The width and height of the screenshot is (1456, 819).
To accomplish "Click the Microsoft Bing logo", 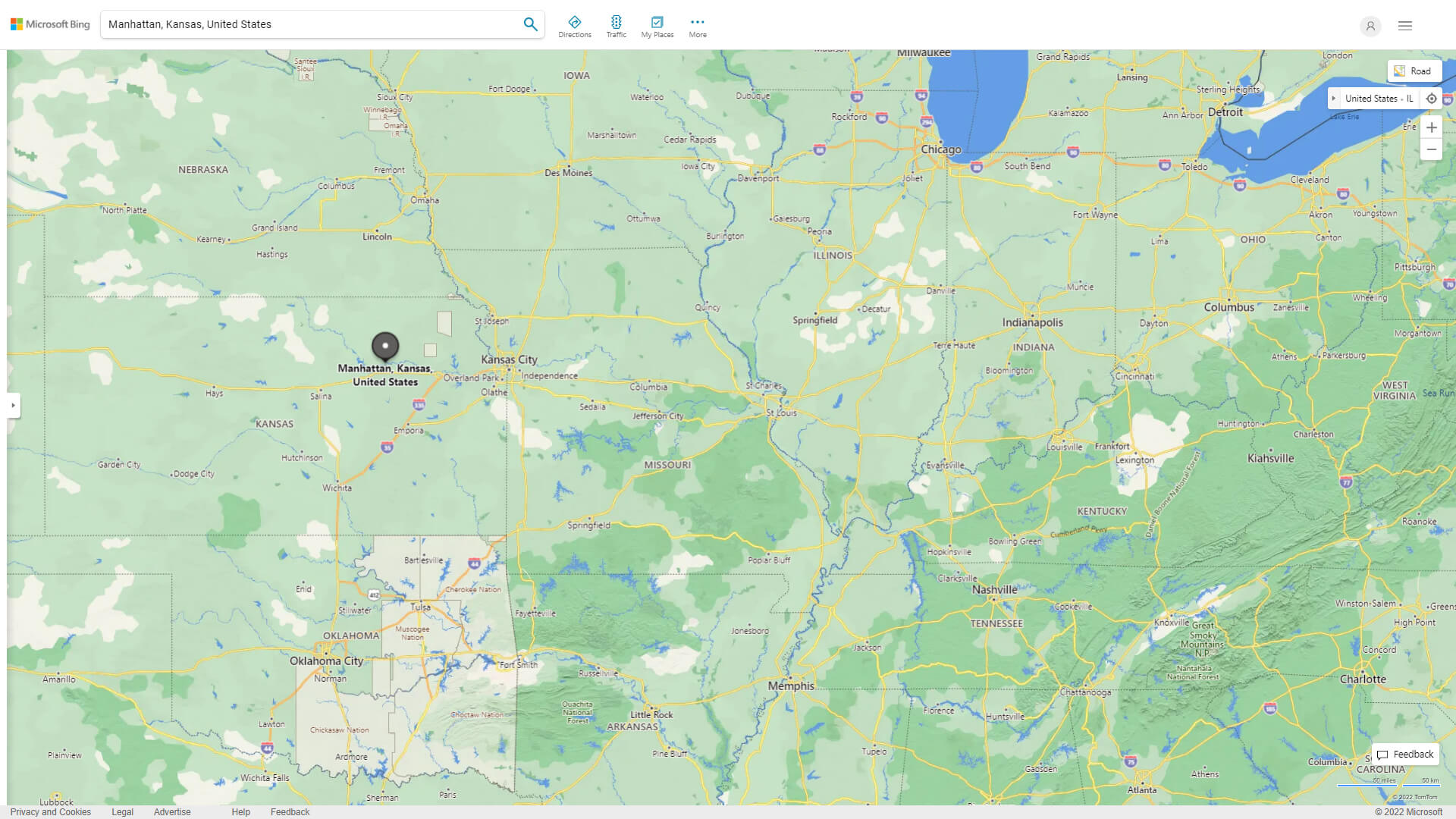I will (x=49, y=24).
